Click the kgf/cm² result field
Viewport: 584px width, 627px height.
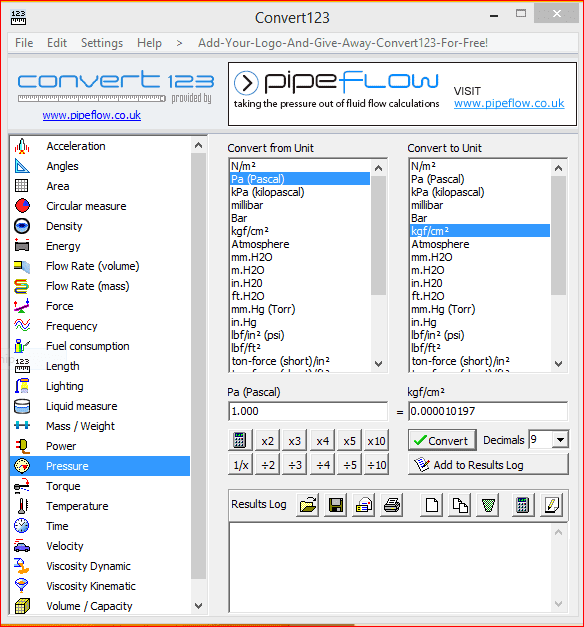[488, 411]
